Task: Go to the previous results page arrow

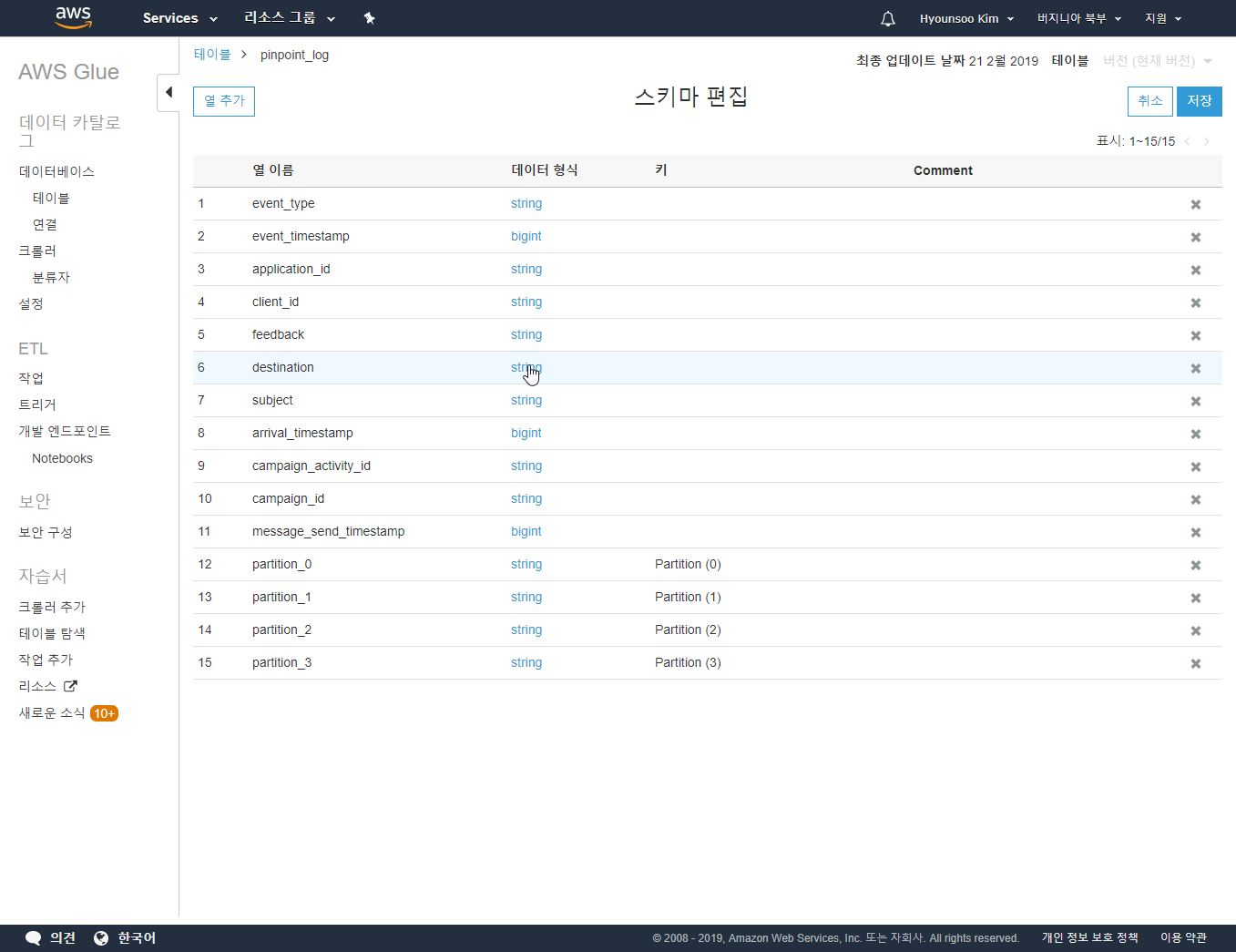Action: click(x=1187, y=141)
